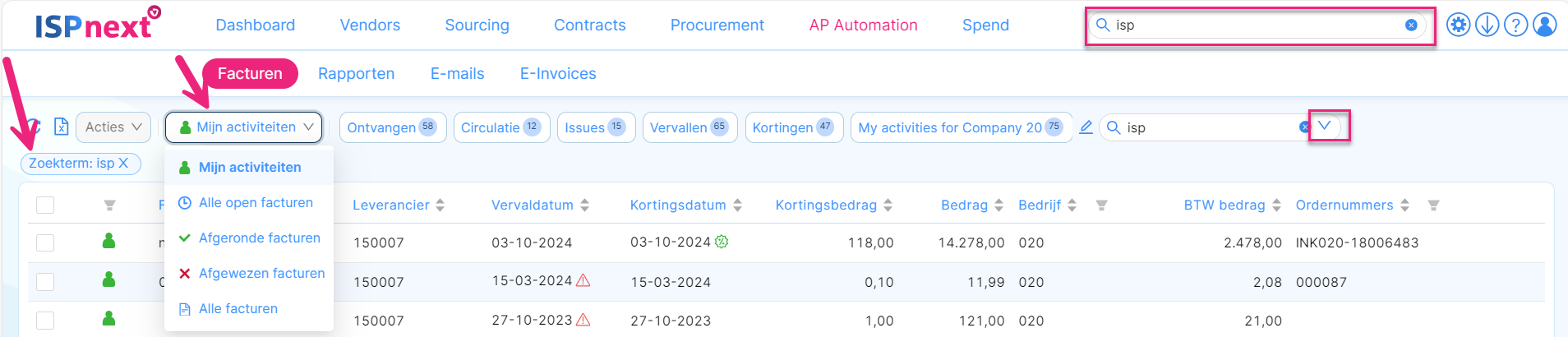This screenshot has height=337, width=1568.
Task: Collapse the Mijn activiteiten dropdown
Action: [243, 127]
